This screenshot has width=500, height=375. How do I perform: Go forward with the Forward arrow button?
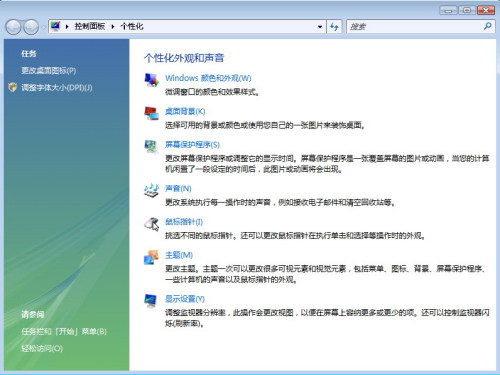pyautogui.click(x=31, y=27)
